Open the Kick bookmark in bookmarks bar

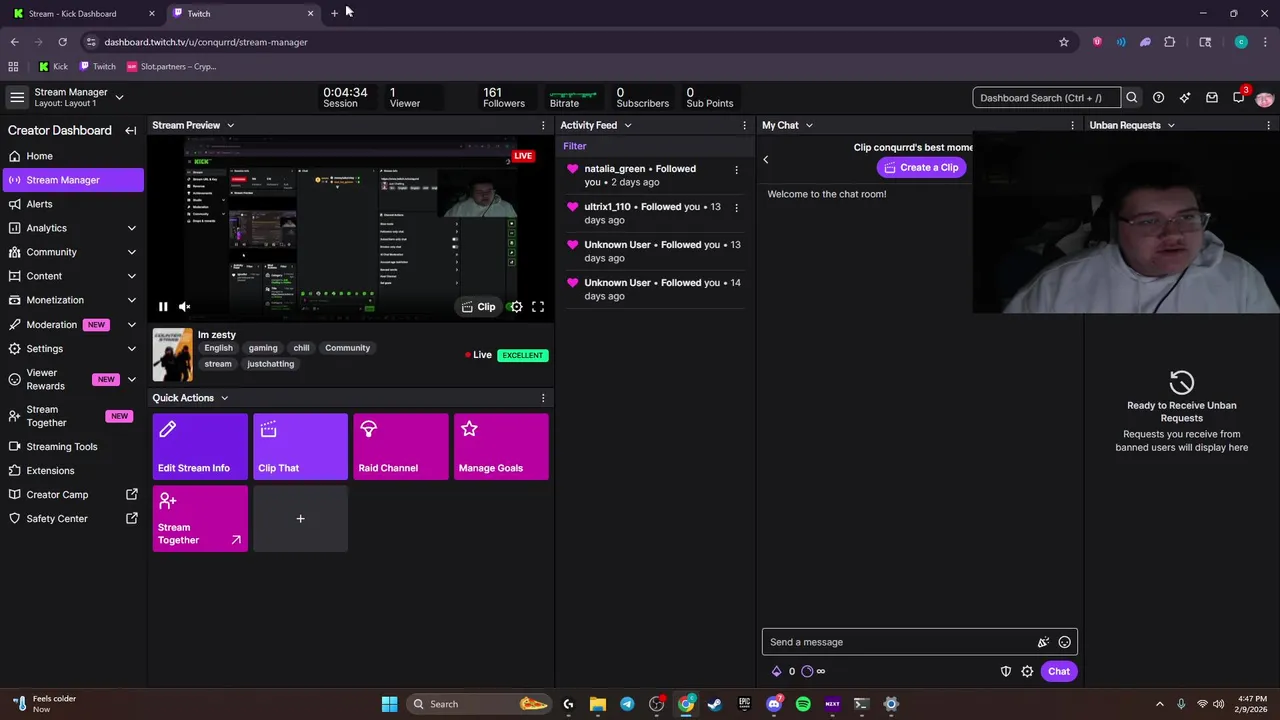[x=54, y=67]
